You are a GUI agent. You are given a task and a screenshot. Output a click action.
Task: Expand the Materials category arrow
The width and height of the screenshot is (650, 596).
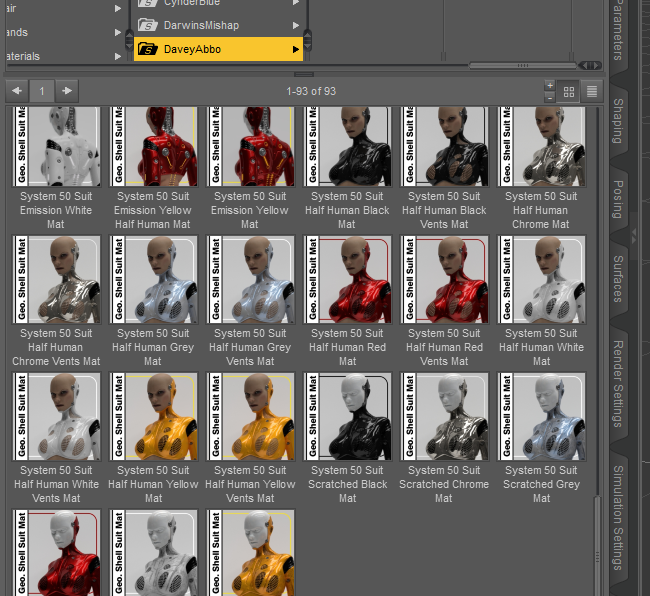(118, 56)
